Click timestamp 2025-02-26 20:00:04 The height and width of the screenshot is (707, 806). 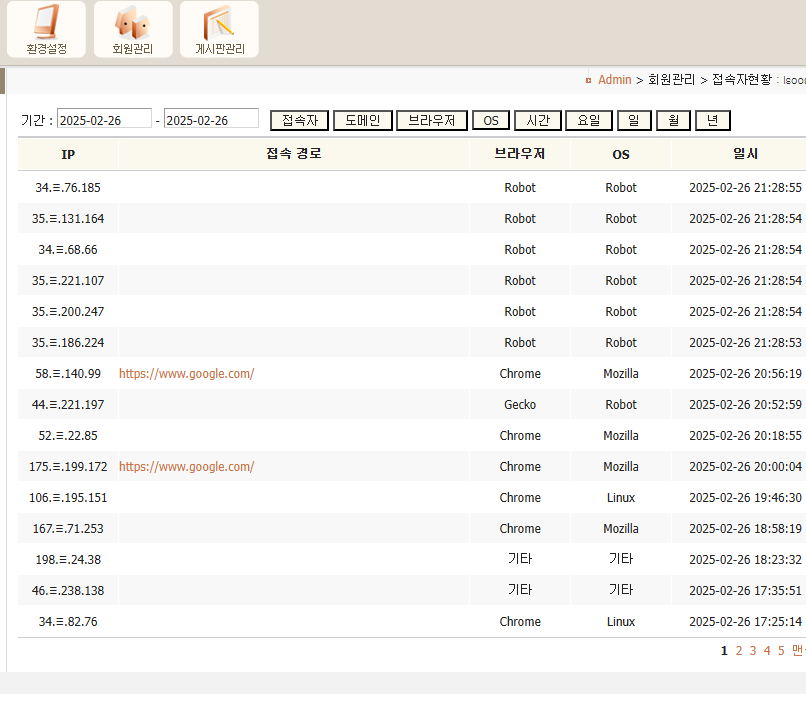pos(745,467)
